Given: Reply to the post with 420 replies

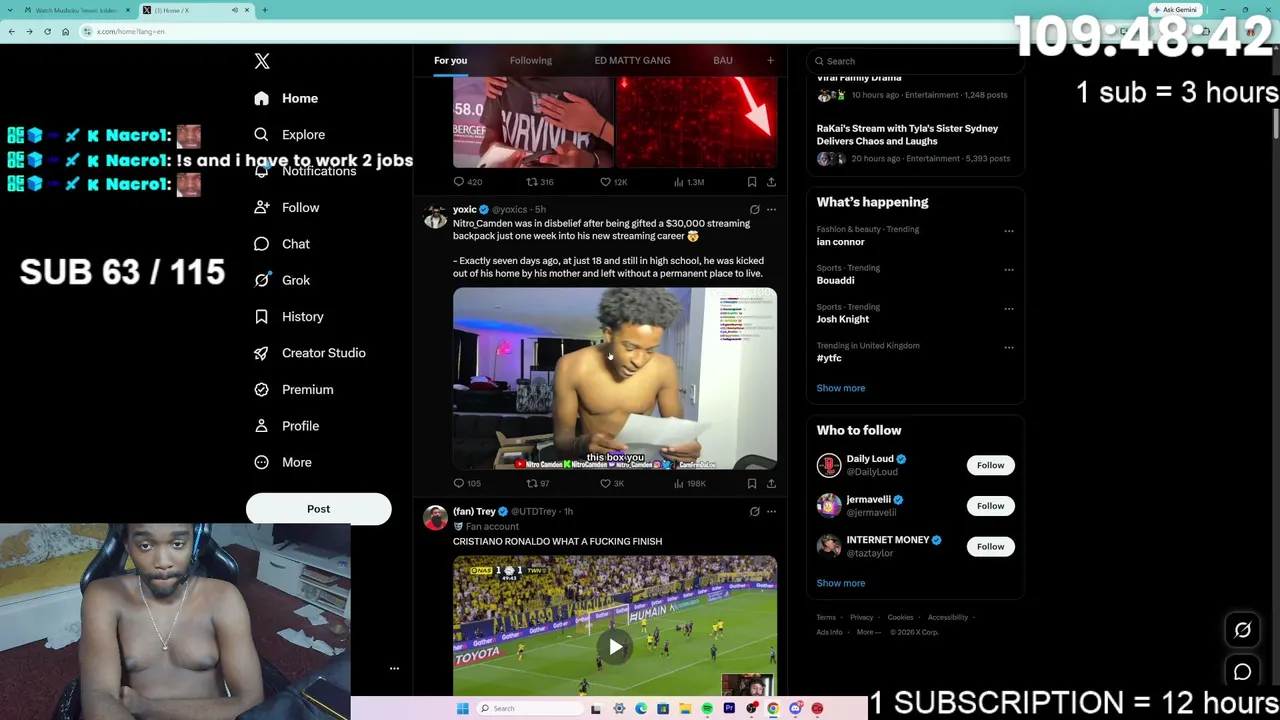Looking at the screenshot, I should point(468,182).
